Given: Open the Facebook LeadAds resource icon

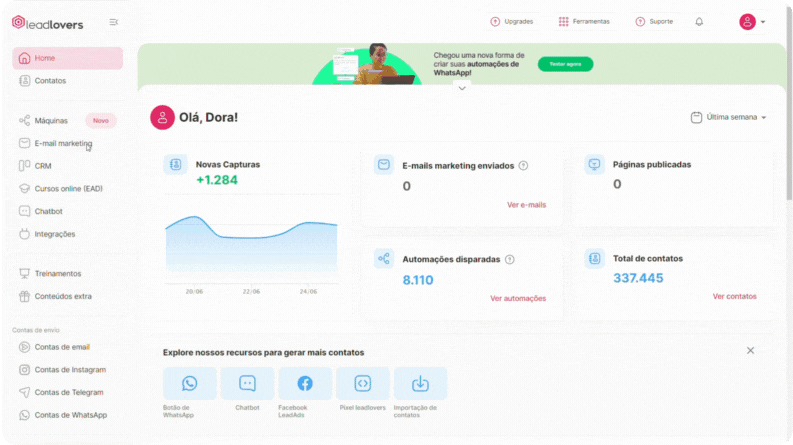Looking at the screenshot, I should point(305,384).
